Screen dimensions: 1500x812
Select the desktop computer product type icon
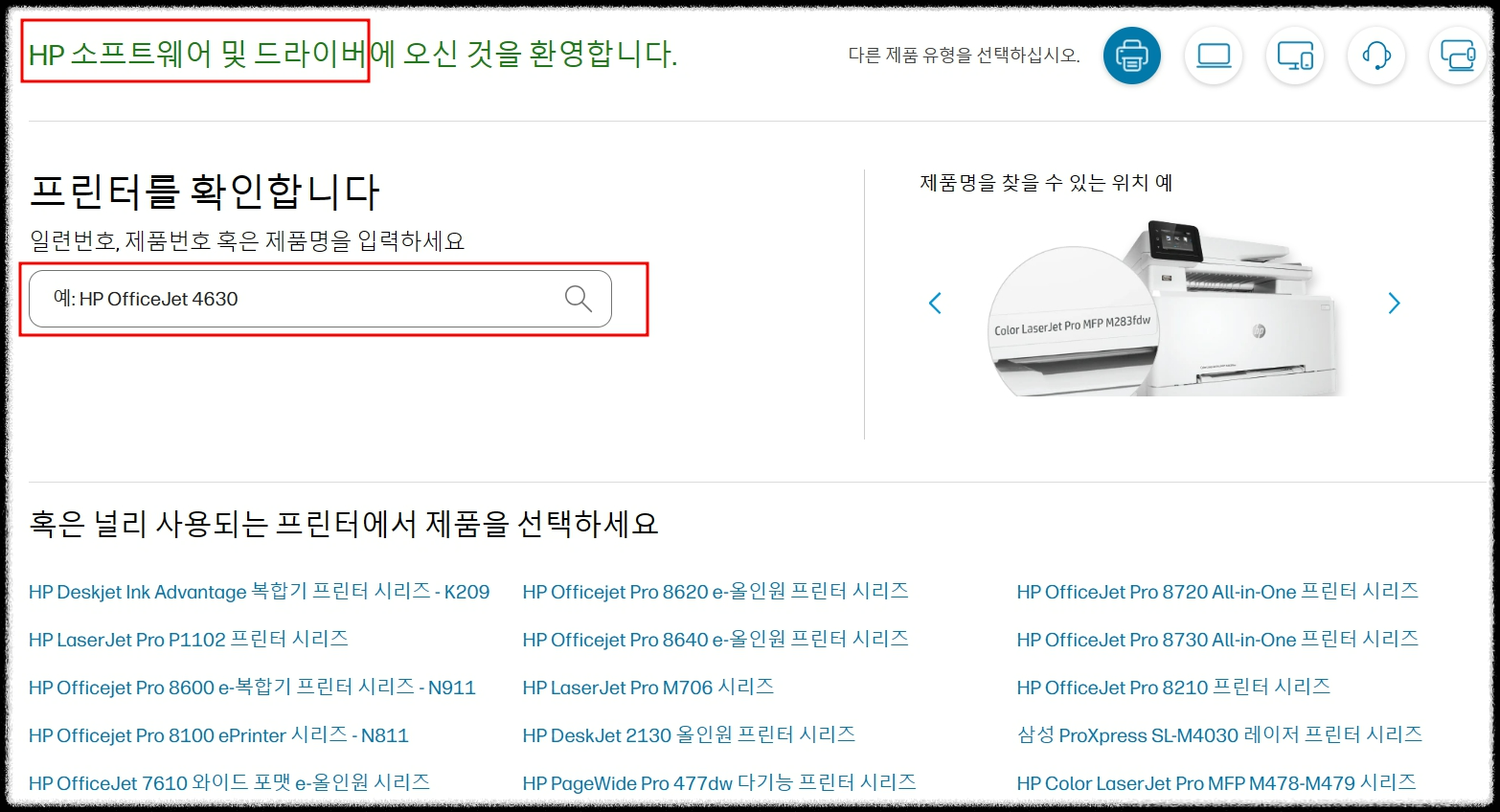pyautogui.click(x=1295, y=55)
